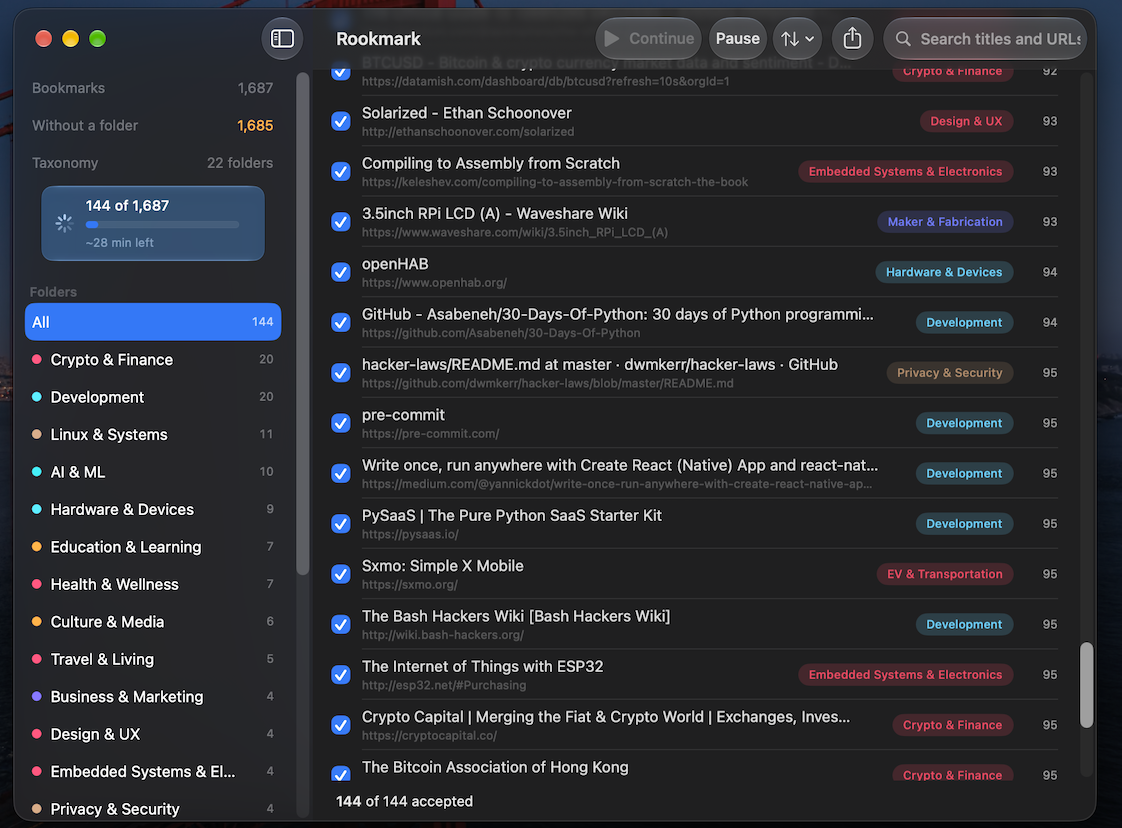The image size is (1122, 828).
Task: Click the Development tag on pre-commit row
Action: coord(964,423)
